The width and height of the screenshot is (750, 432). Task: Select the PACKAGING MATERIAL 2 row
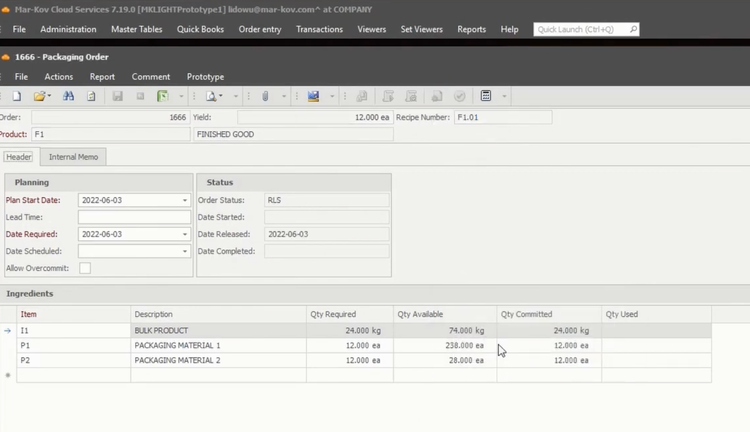point(177,360)
